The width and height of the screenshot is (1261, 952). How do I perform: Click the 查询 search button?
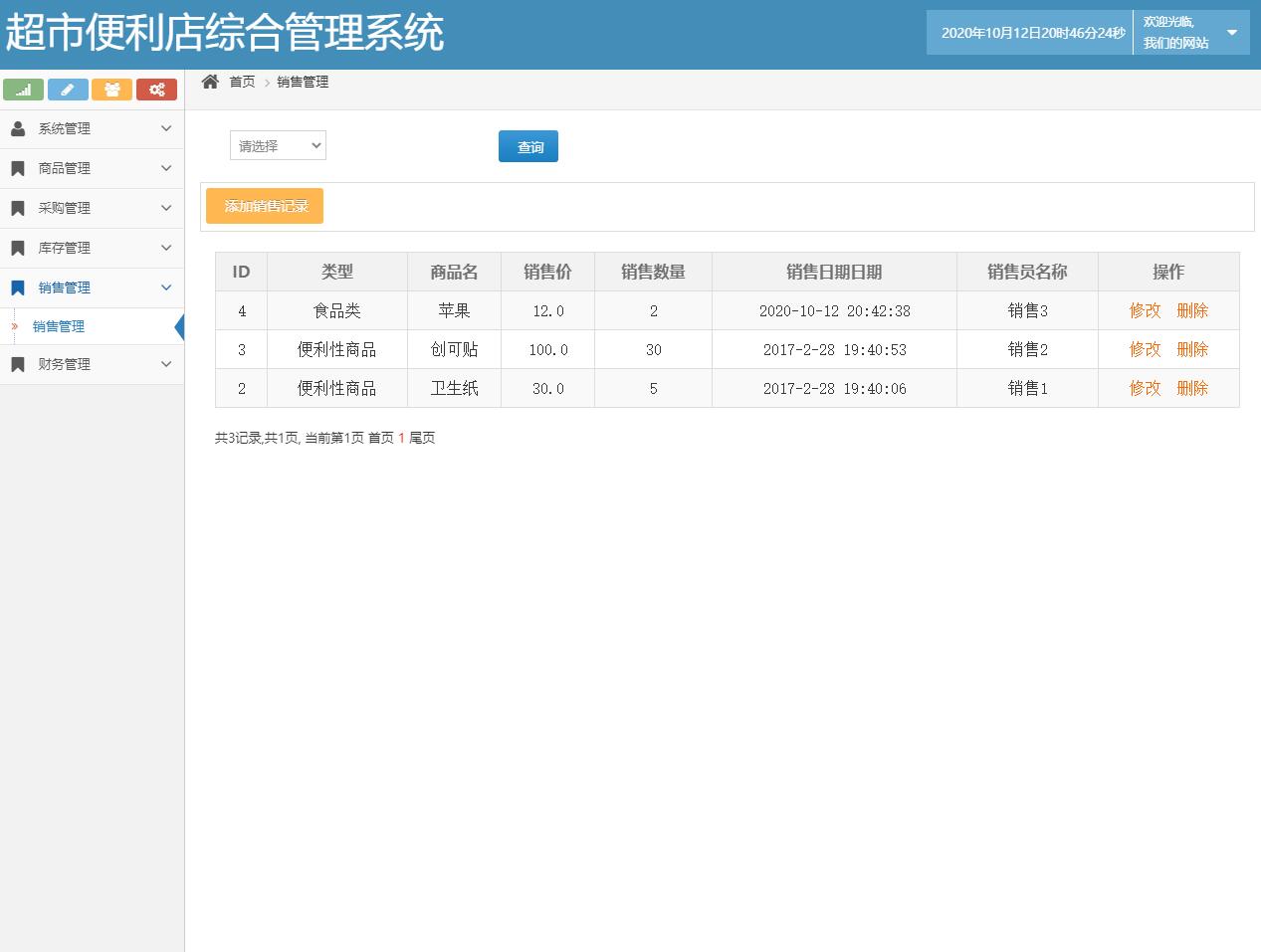pyautogui.click(x=527, y=145)
